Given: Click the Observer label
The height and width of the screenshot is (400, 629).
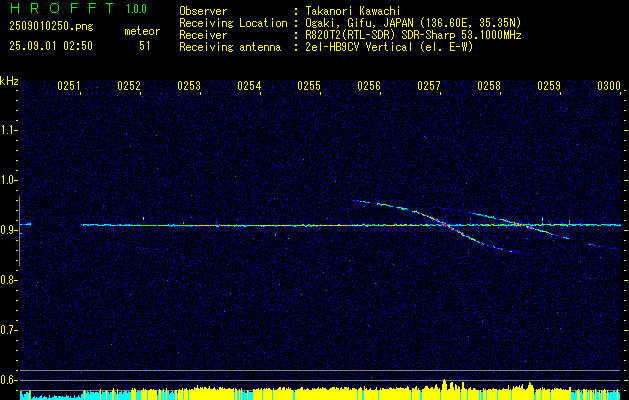Looking at the screenshot, I should [203, 11].
